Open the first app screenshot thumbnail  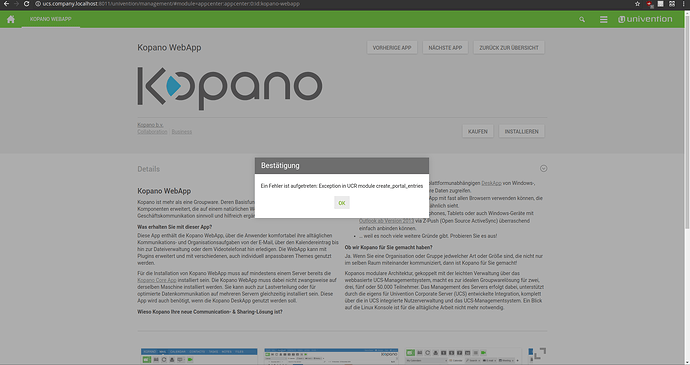199,356
